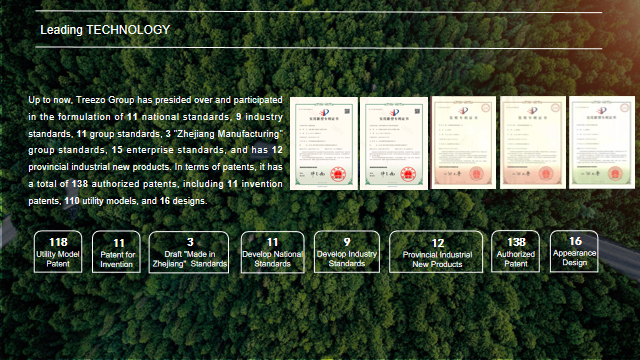Click the red seal on fifth certificate
The image size is (640, 360).
[615, 173]
